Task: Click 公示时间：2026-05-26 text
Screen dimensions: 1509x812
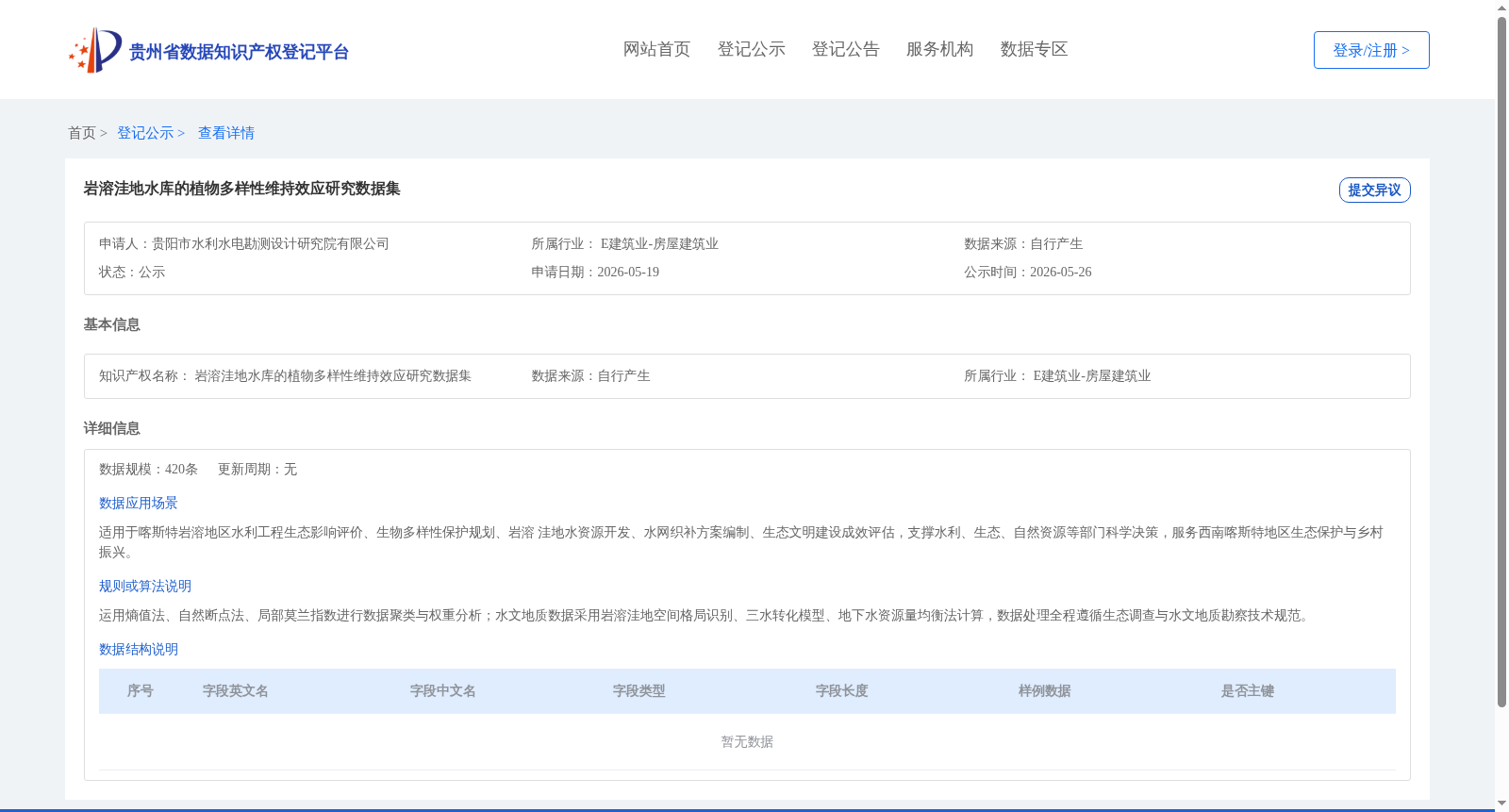Action: 1028,272
